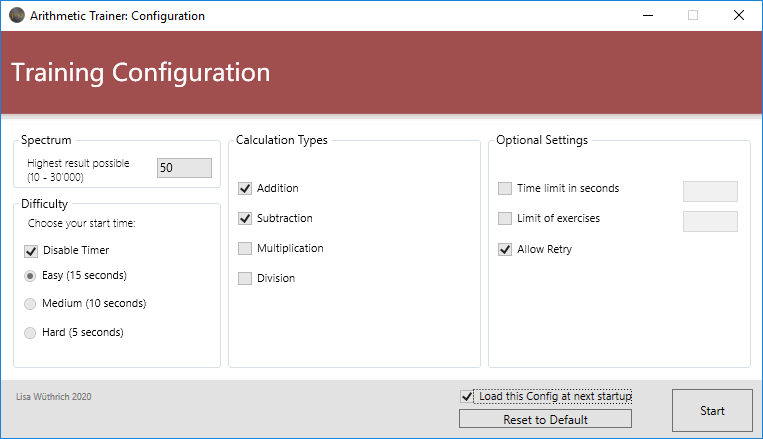Viewport: 763px width, 439px height.
Task: Toggle the Subtraction calculation type
Action: (245, 218)
